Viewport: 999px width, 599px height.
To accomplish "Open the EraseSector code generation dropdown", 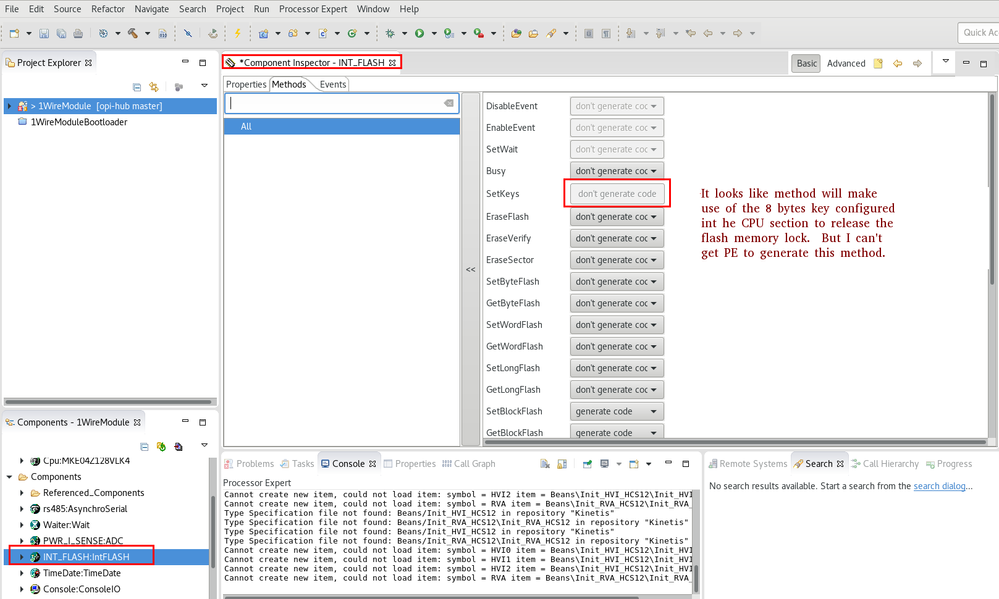I will (x=616, y=260).
